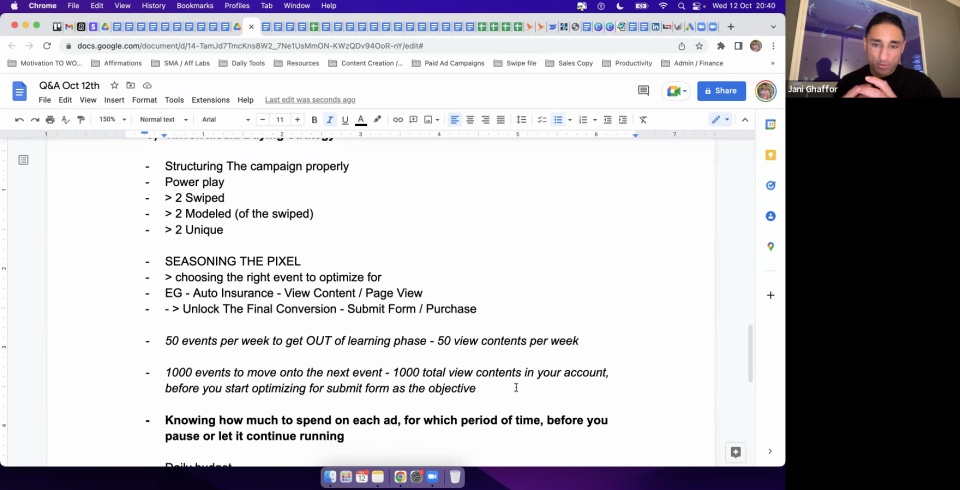Viewport: 960px width, 490px height.
Task: Click the Decrease indent icon
Action: tap(607, 119)
